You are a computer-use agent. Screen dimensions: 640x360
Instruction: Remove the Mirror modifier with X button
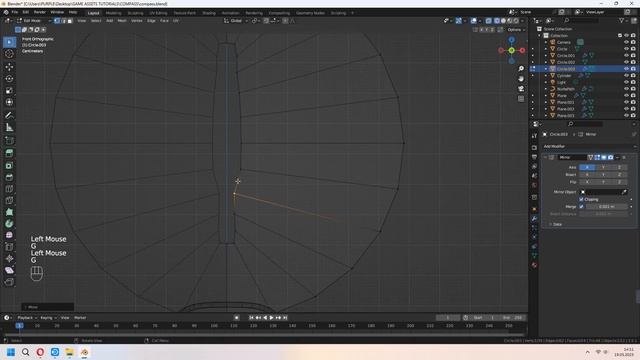[624, 157]
